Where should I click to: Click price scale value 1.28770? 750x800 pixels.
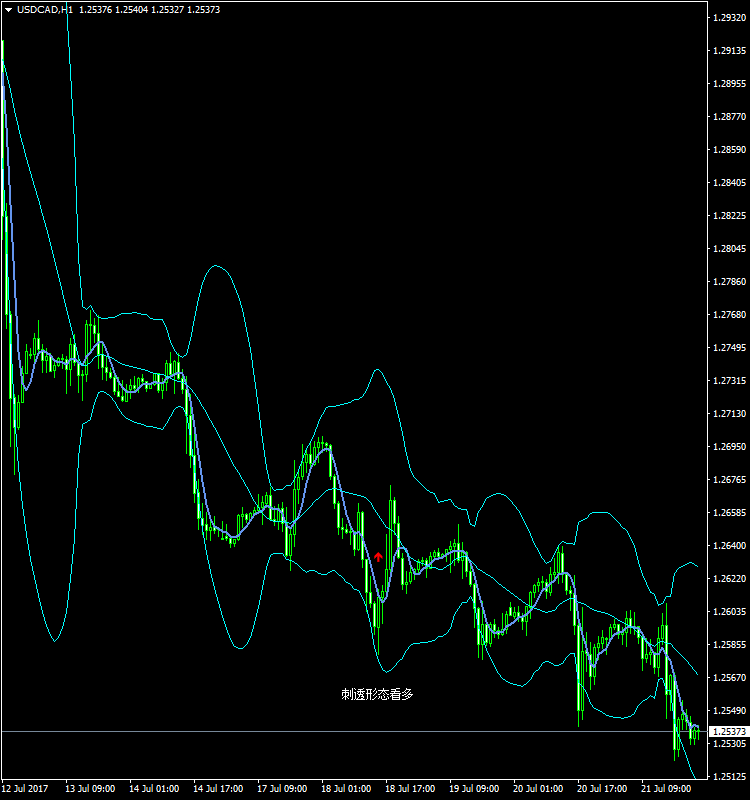pos(729,117)
